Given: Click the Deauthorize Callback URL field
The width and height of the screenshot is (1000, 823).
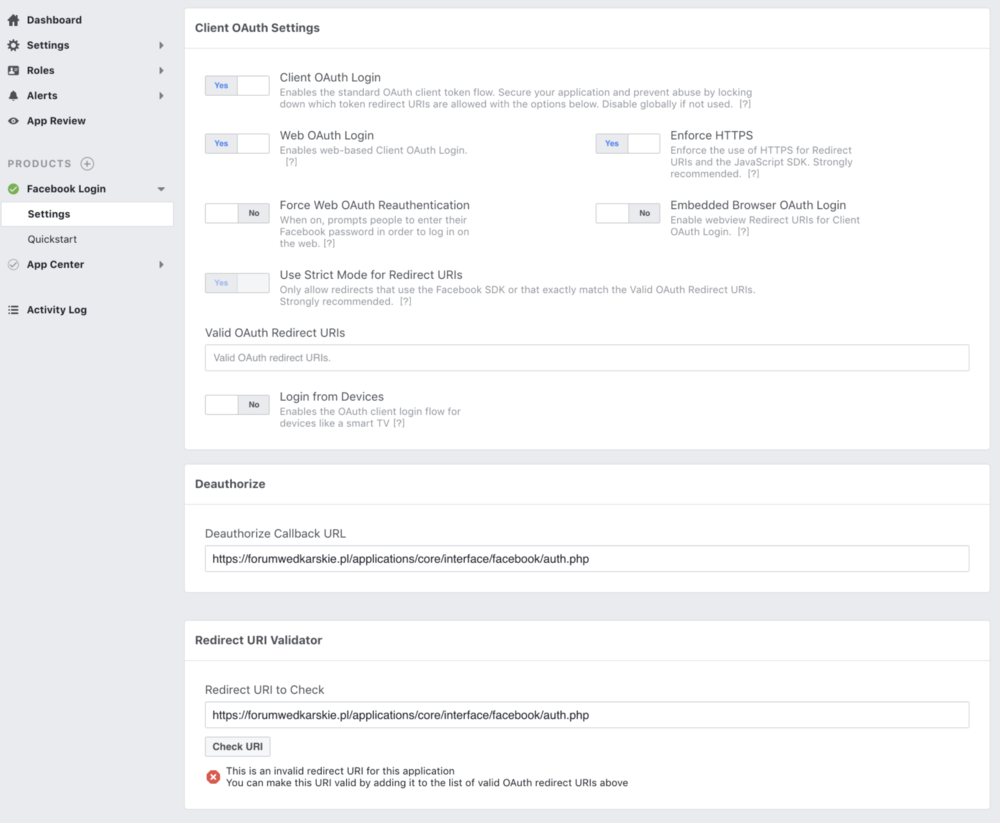Looking at the screenshot, I should point(587,559).
